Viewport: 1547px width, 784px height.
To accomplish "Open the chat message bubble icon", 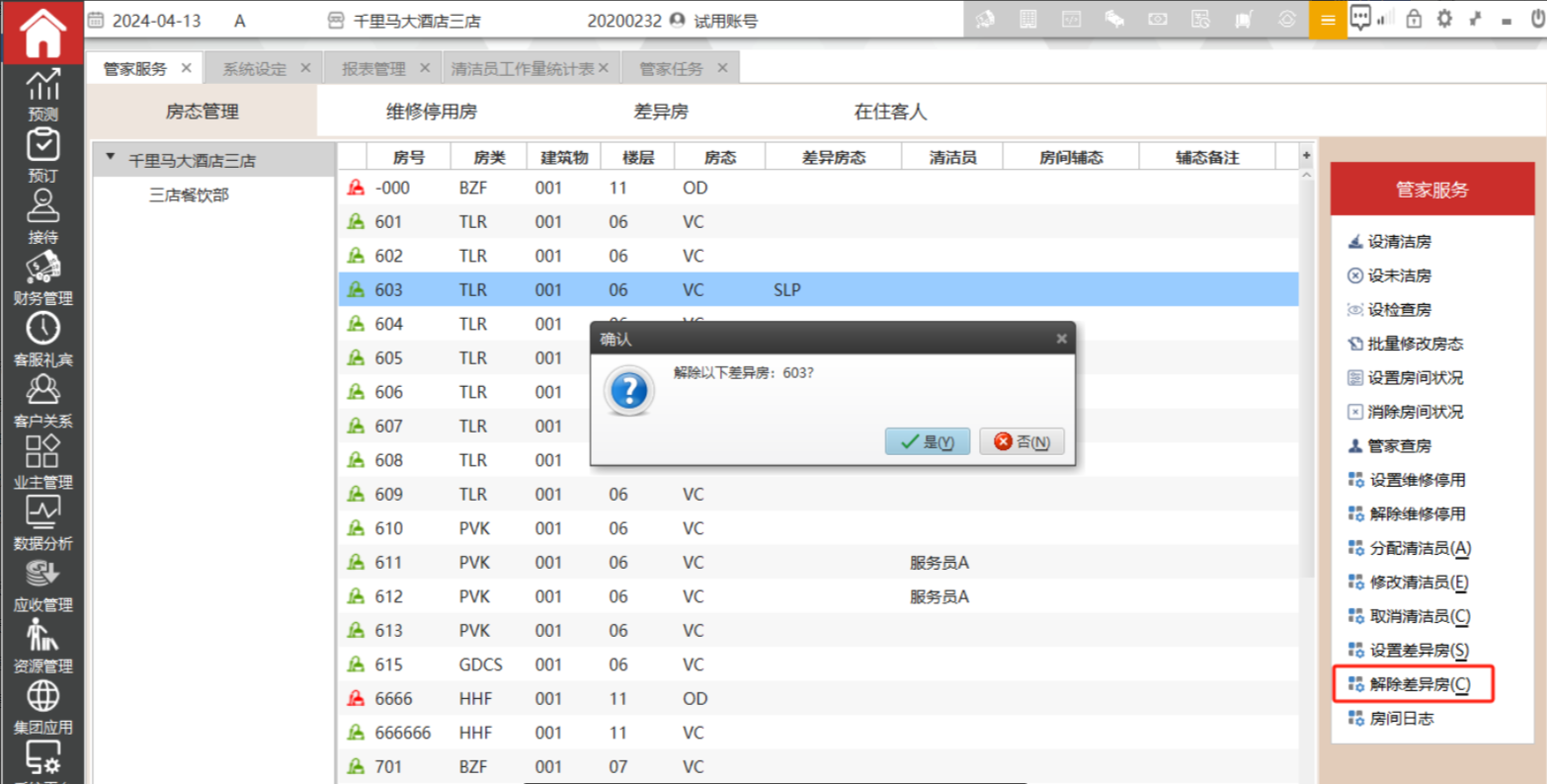I will pyautogui.click(x=1360, y=19).
